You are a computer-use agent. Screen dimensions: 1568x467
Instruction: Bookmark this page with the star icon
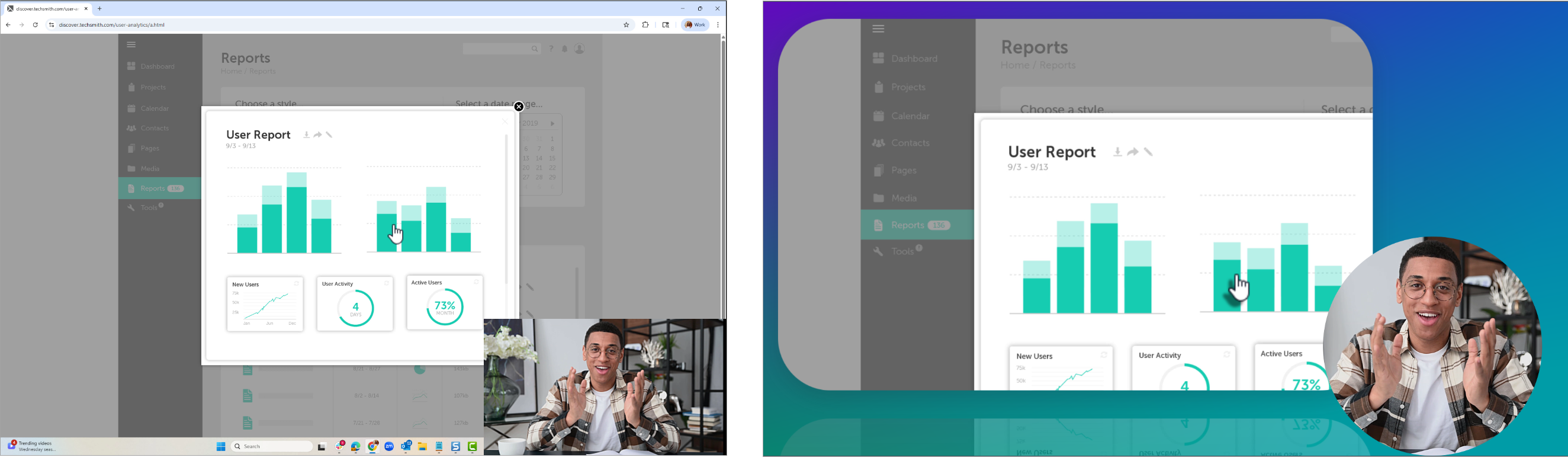[626, 25]
